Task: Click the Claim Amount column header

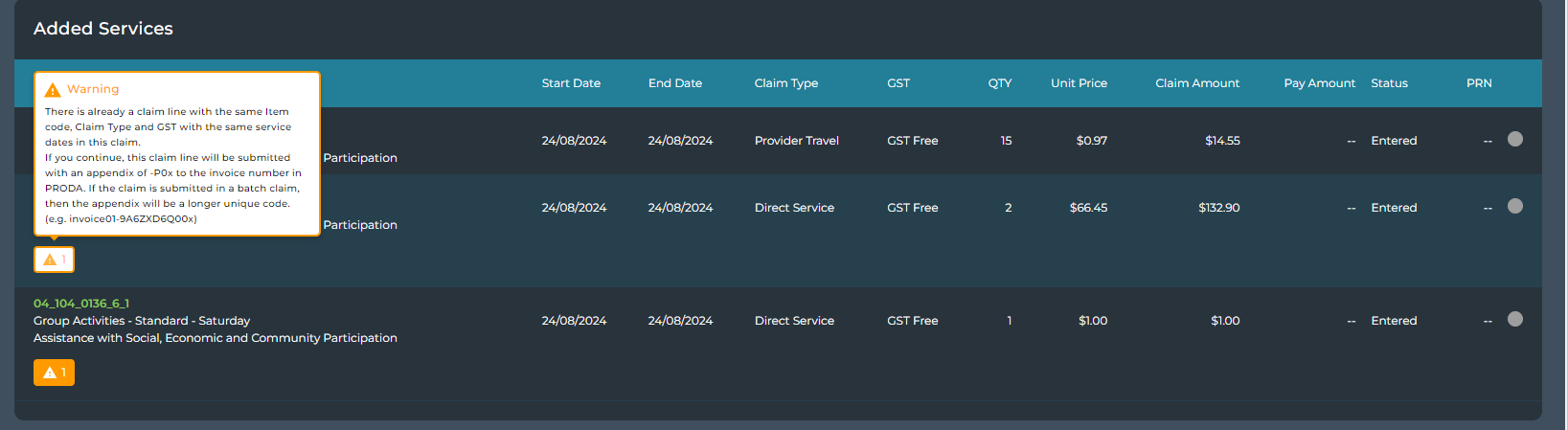Action: pyautogui.click(x=1197, y=83)
